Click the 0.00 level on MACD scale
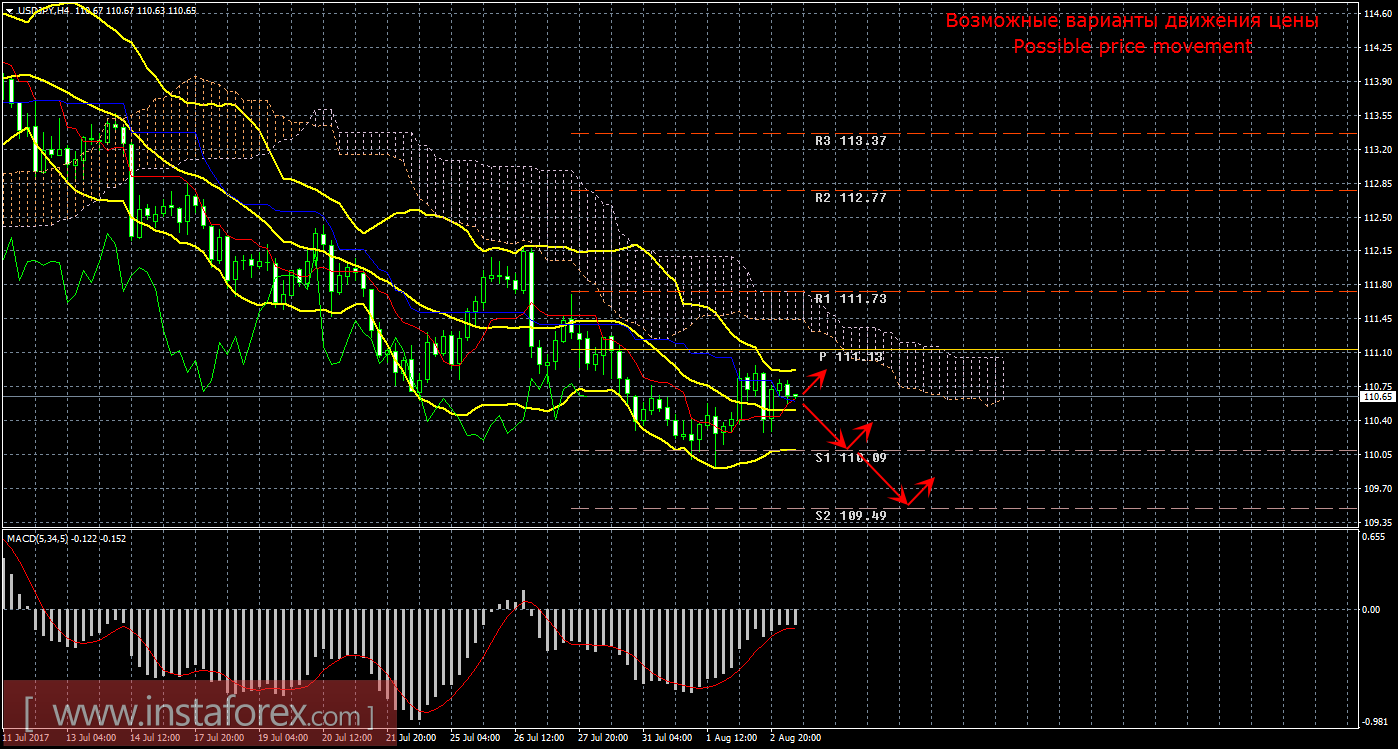The width and height of the screenshot is (1398, 749). pos(1373,608)
